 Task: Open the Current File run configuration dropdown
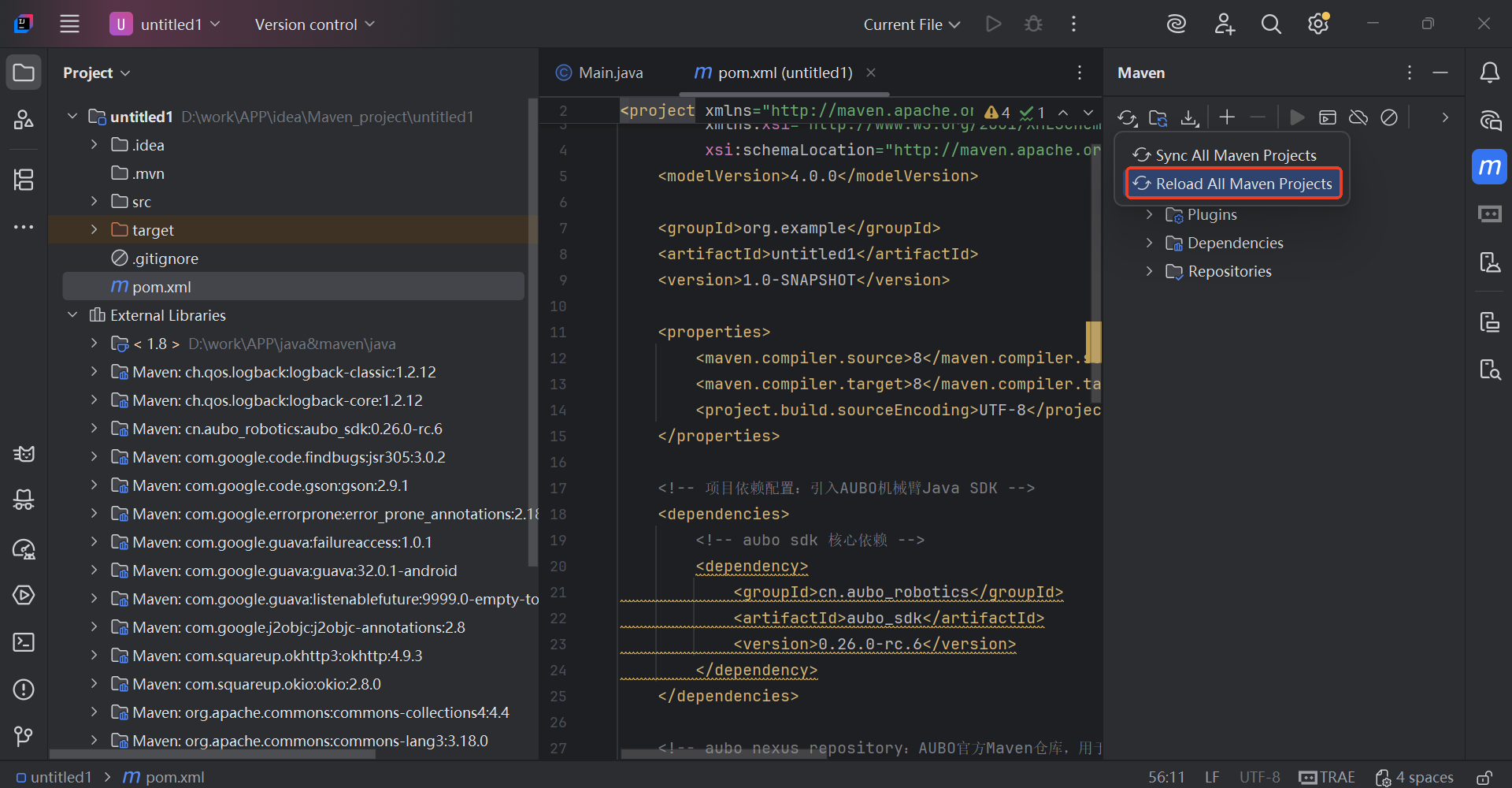point(910,24)
